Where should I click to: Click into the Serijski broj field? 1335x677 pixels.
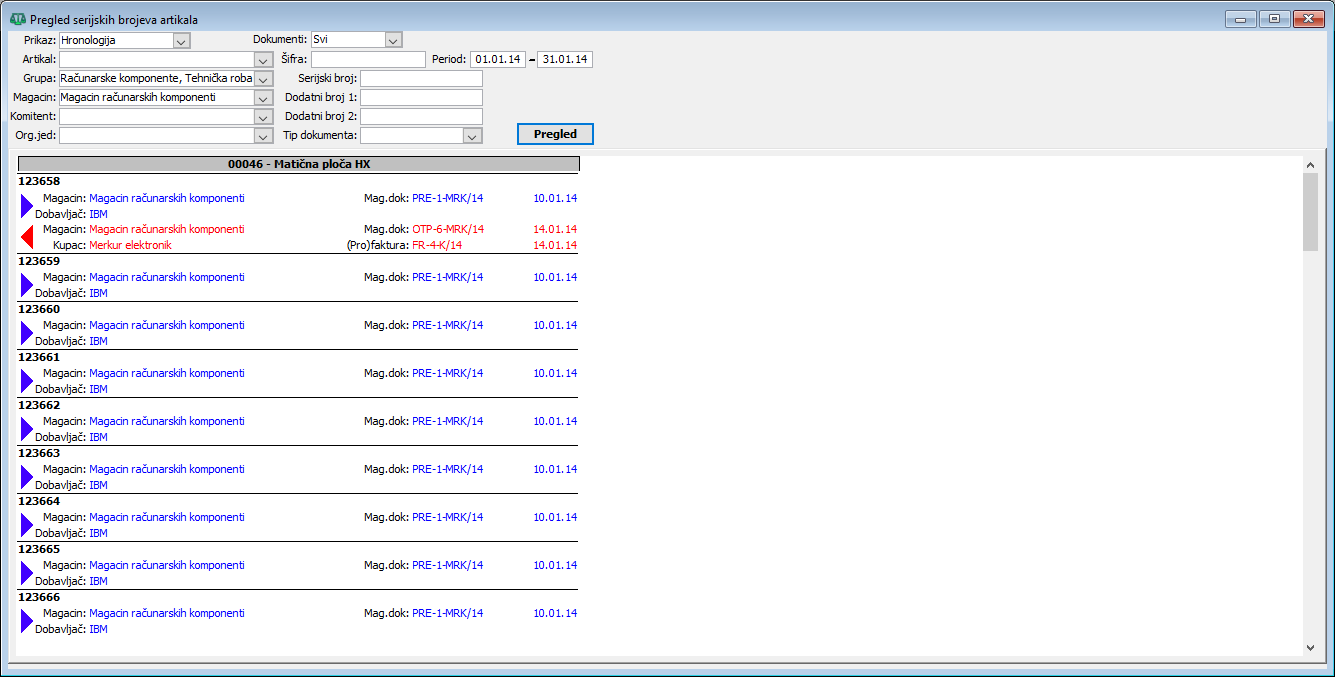point(421,78)
